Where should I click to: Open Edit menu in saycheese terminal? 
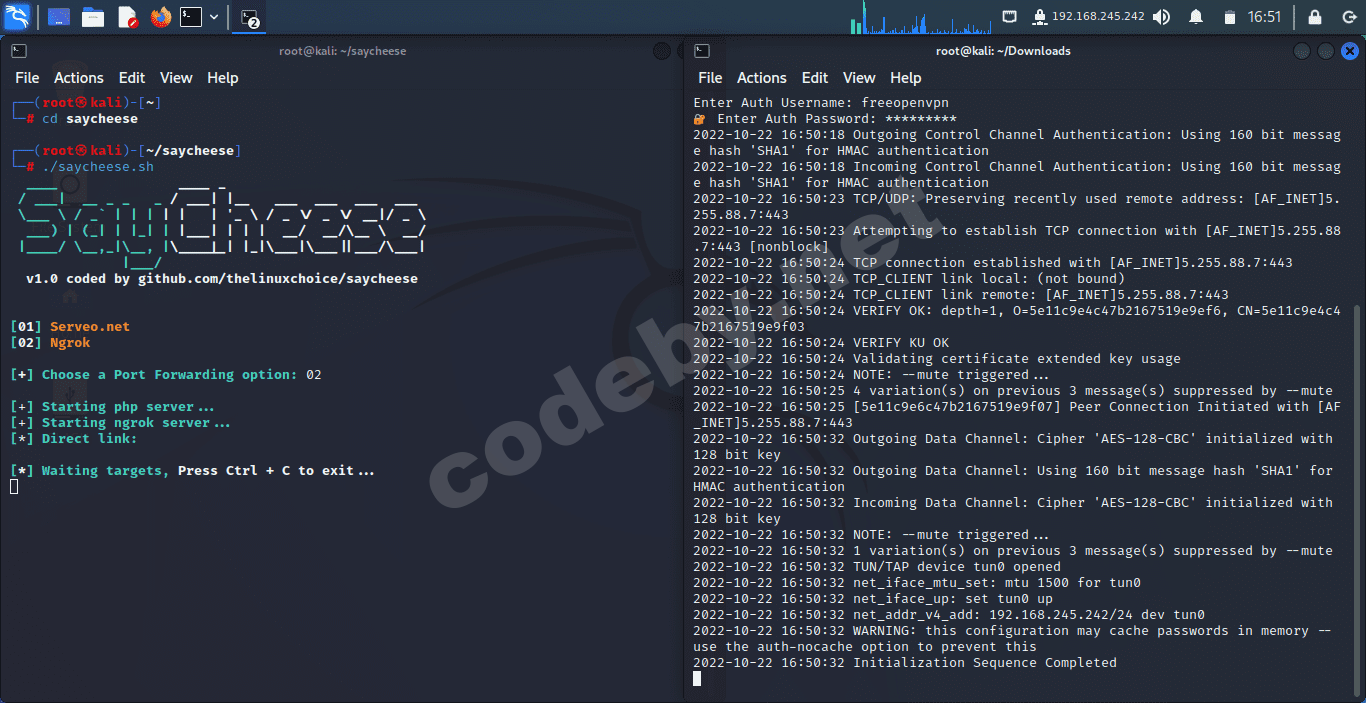tap(132, 78)
